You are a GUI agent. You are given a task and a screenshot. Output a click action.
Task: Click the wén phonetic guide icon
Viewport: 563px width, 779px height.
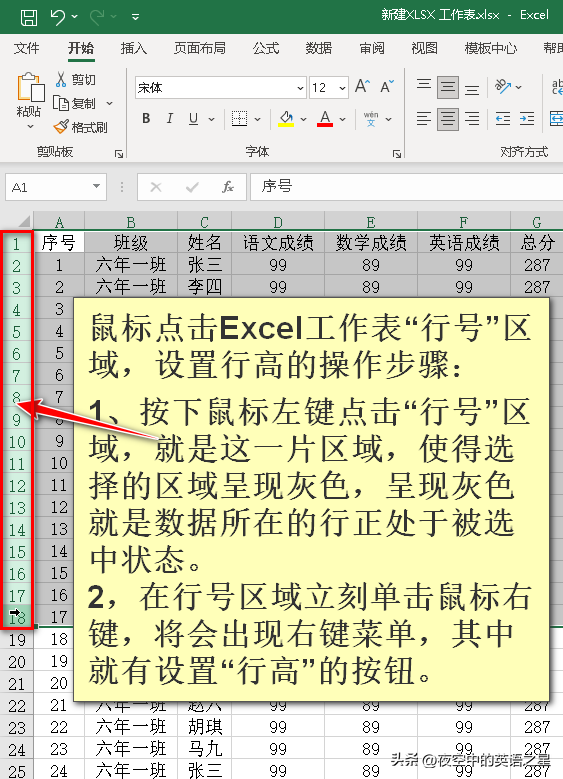[371, 119]
